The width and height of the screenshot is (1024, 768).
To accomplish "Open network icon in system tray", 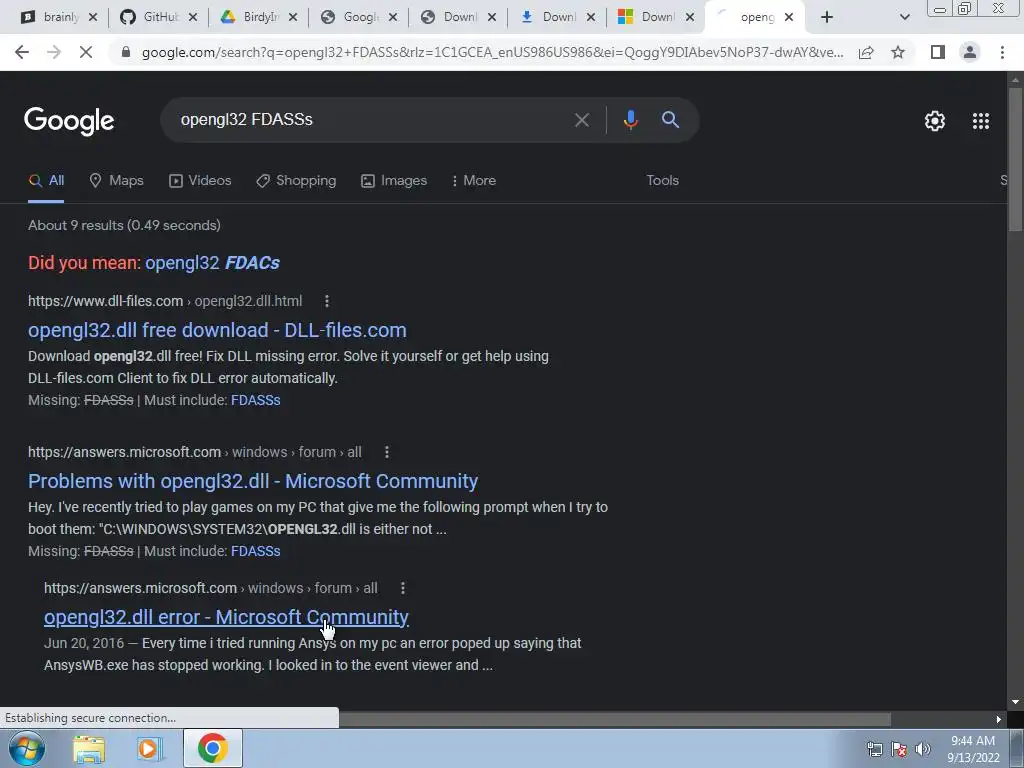I will [874, 749].
